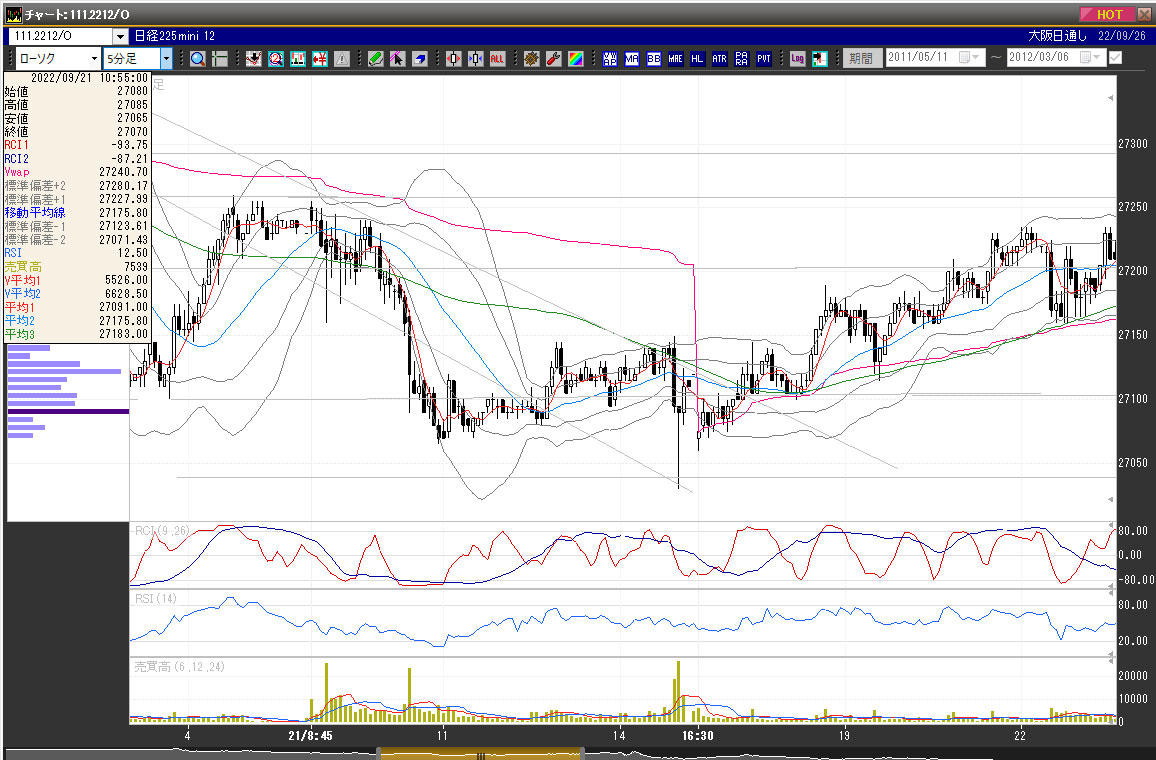
Task: Click the blue arrows candle shrink icon
Action: coord(476,59)
